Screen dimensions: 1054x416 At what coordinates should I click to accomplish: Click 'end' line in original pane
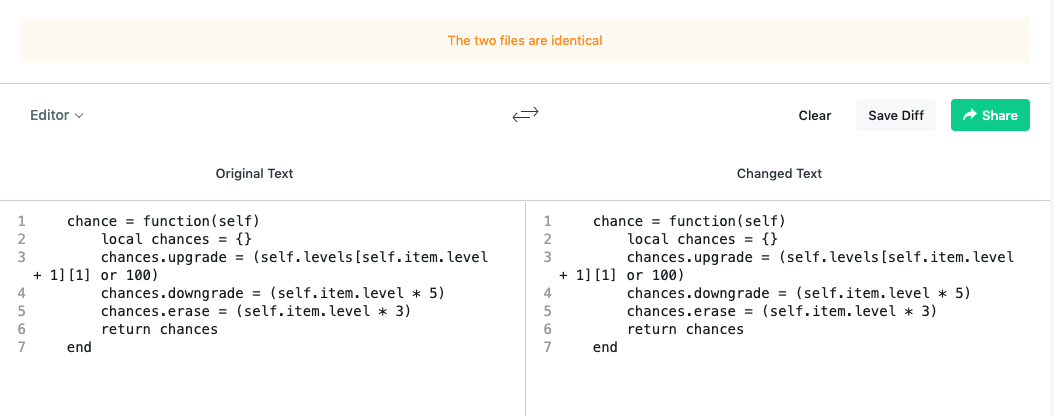click(x=79, y=347)
